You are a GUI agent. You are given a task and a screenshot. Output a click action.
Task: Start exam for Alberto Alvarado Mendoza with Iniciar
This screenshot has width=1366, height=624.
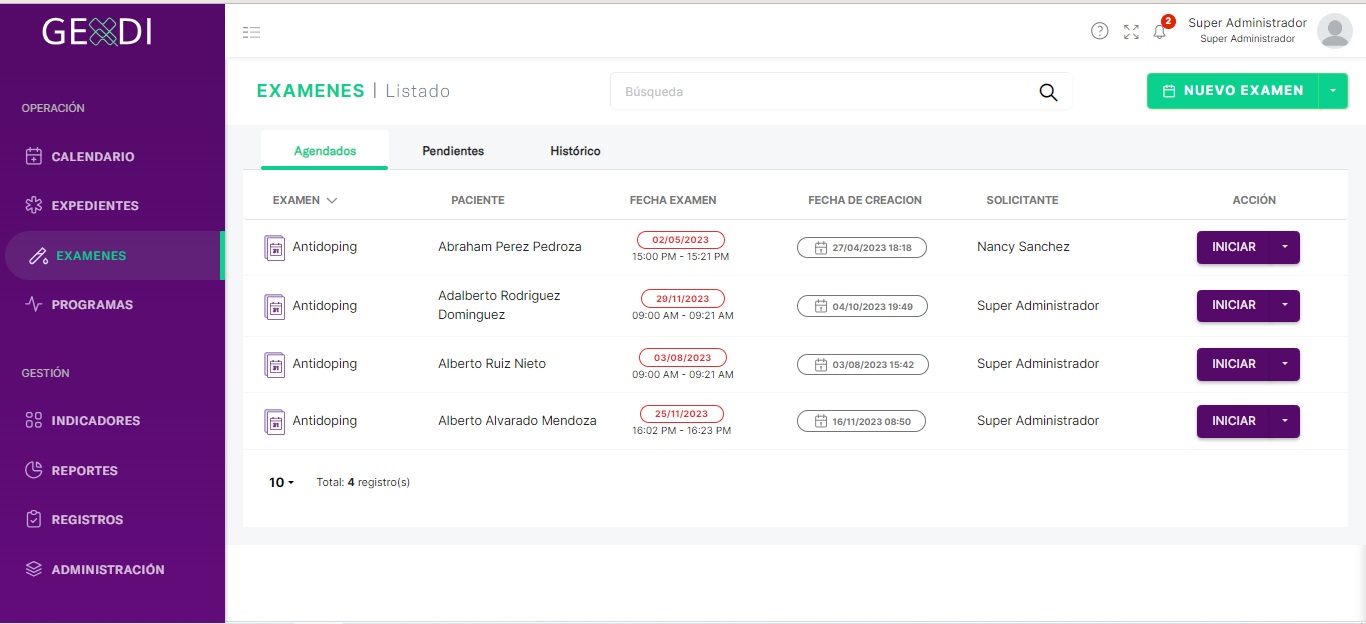click(1234, 421)
